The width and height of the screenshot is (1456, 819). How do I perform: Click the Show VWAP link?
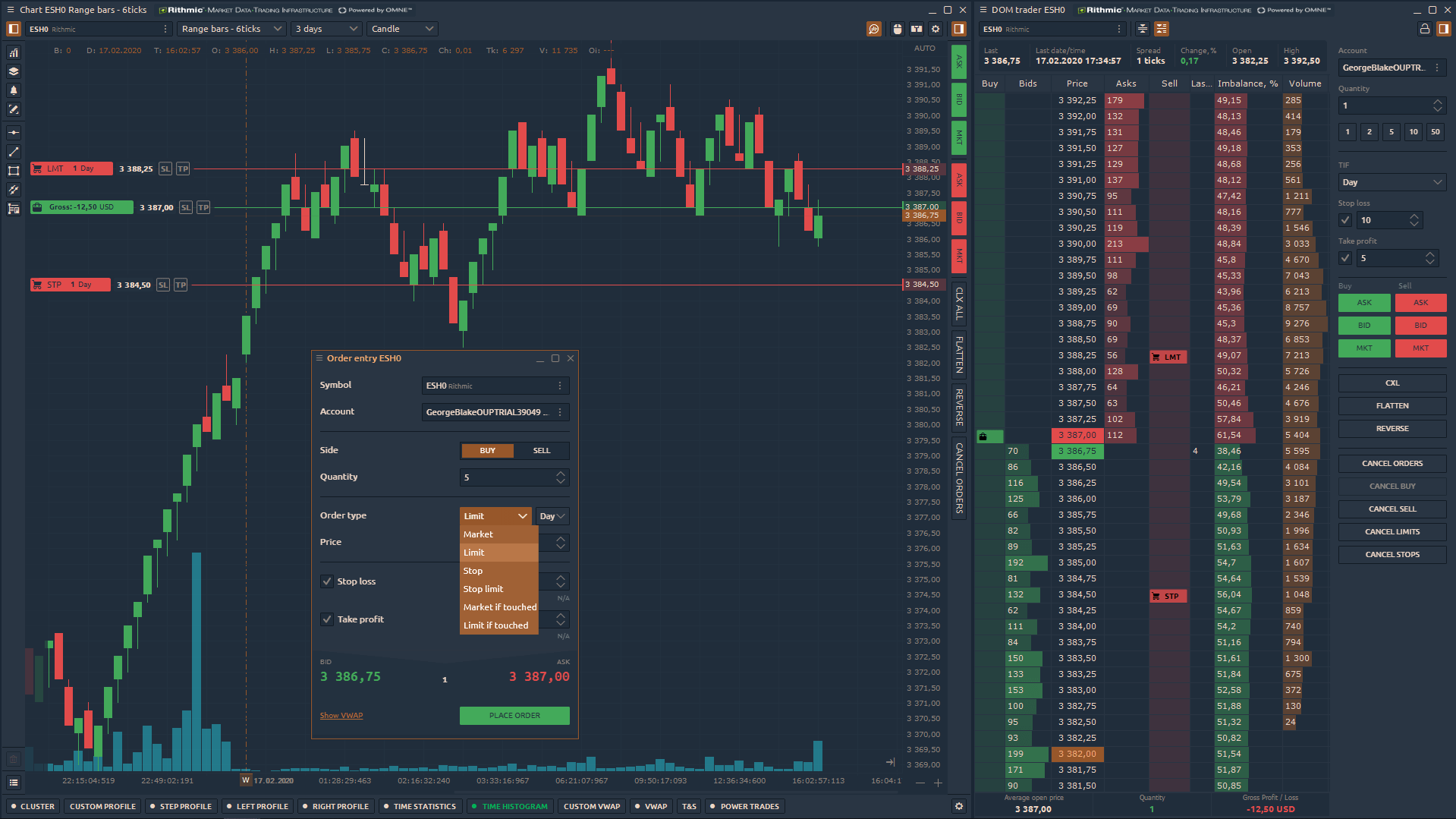[341, 715]
